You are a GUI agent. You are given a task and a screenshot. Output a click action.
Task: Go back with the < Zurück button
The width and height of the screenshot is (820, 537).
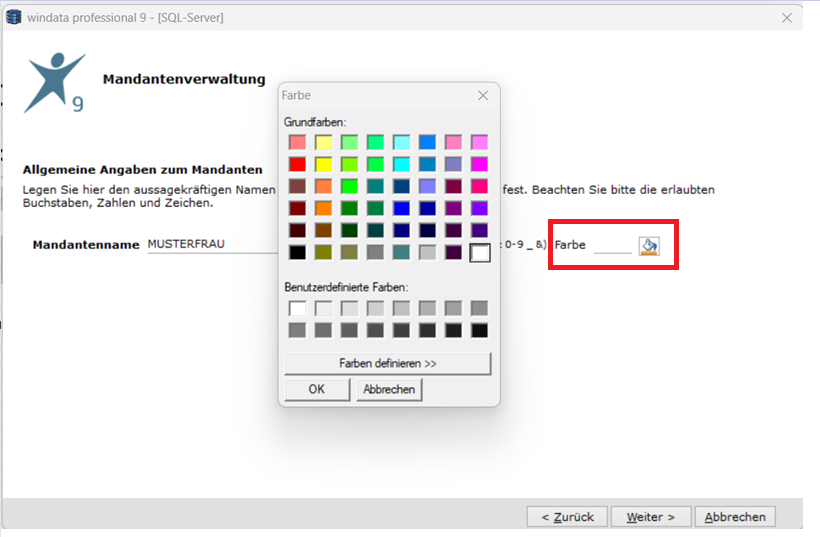567,517
